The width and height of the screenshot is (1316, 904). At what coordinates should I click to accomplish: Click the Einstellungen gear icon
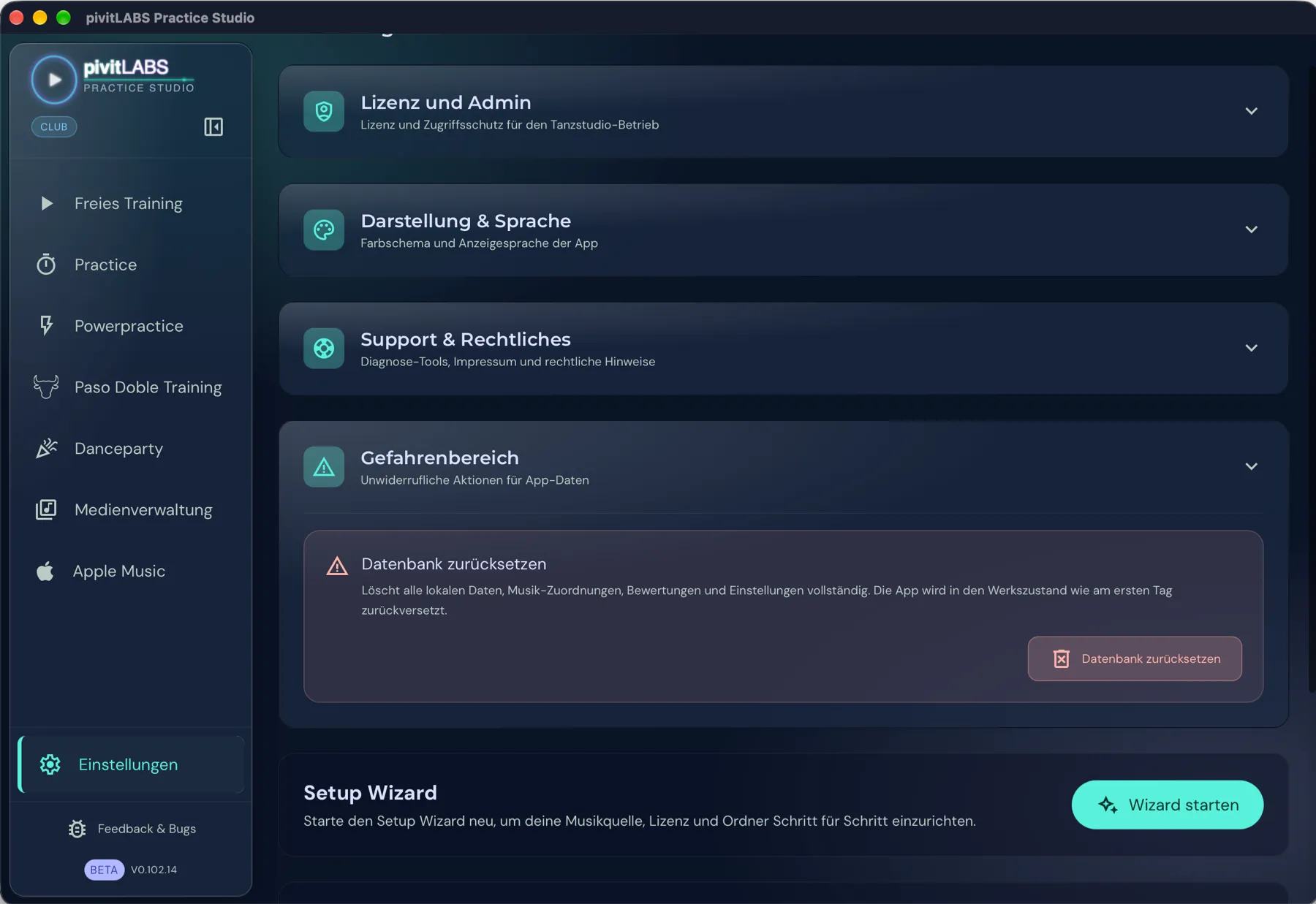[50, 764]
